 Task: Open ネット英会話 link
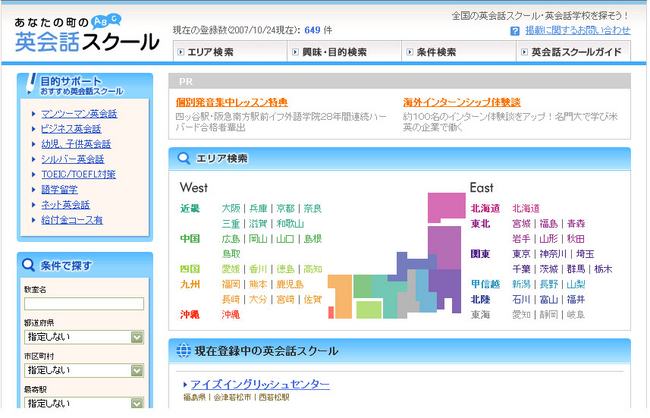(65, 205)
